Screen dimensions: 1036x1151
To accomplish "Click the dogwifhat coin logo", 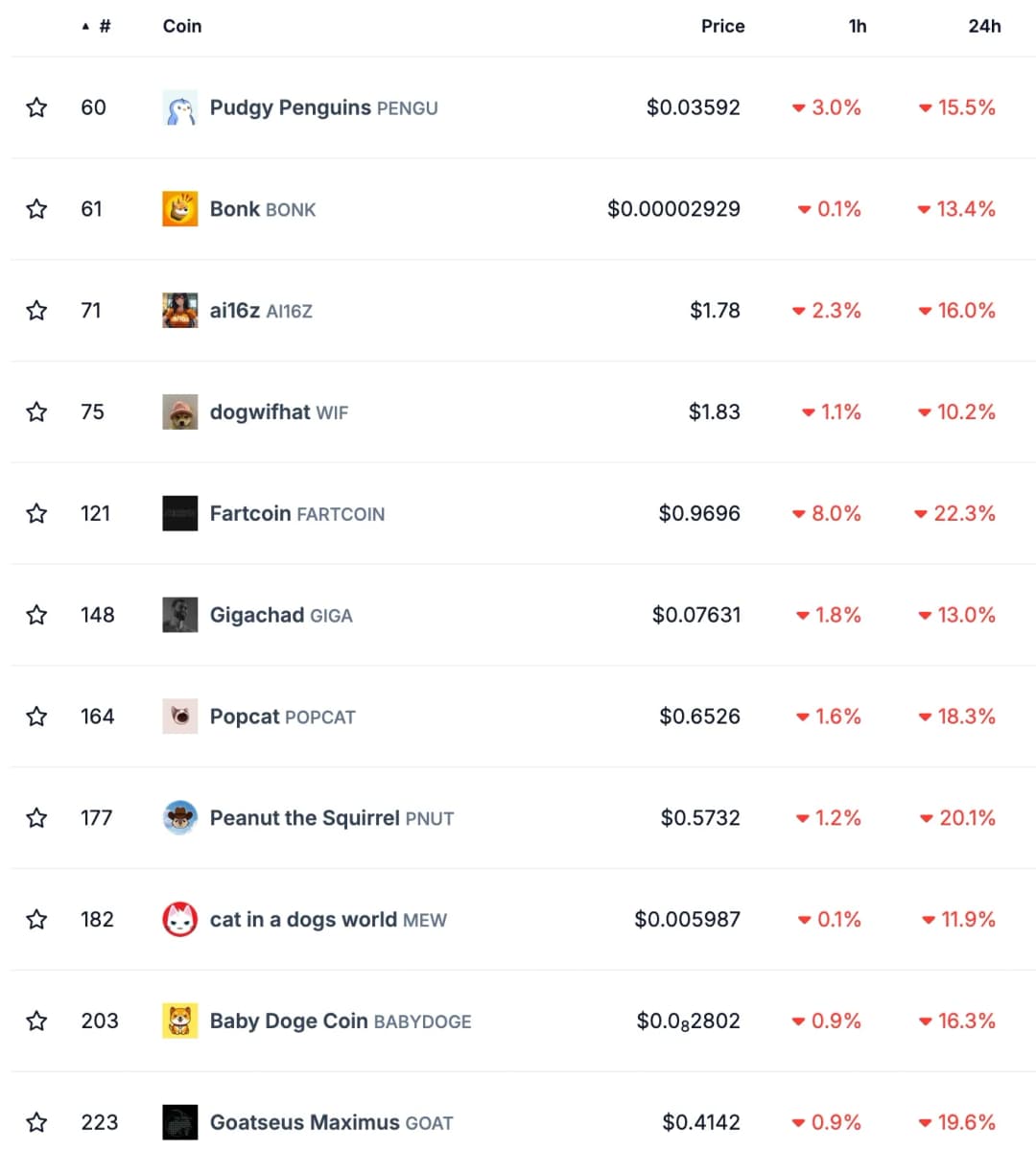I will 179,412.
